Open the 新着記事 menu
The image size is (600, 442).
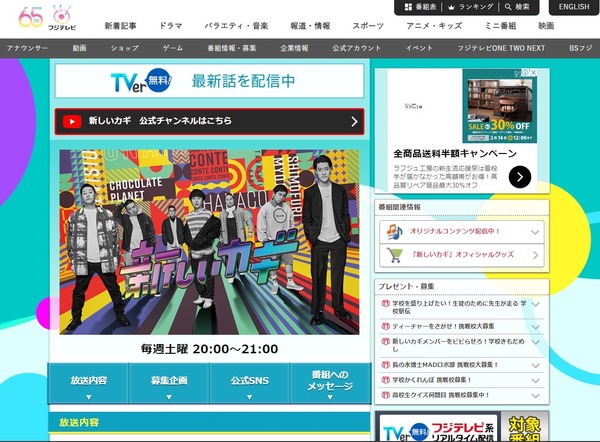(120, 26)
